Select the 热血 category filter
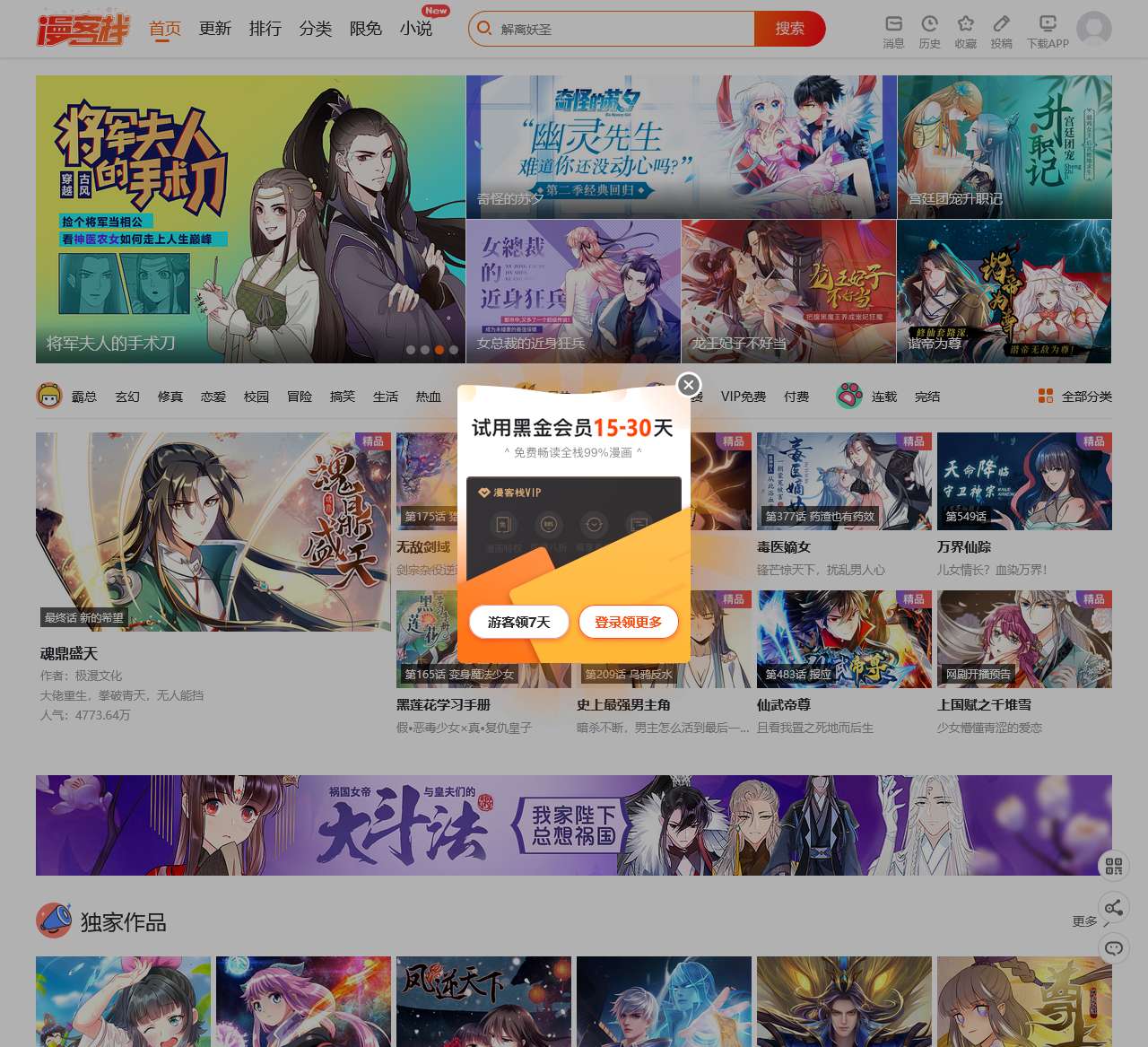This screenshot has width=1148, height=1047. 429,397
